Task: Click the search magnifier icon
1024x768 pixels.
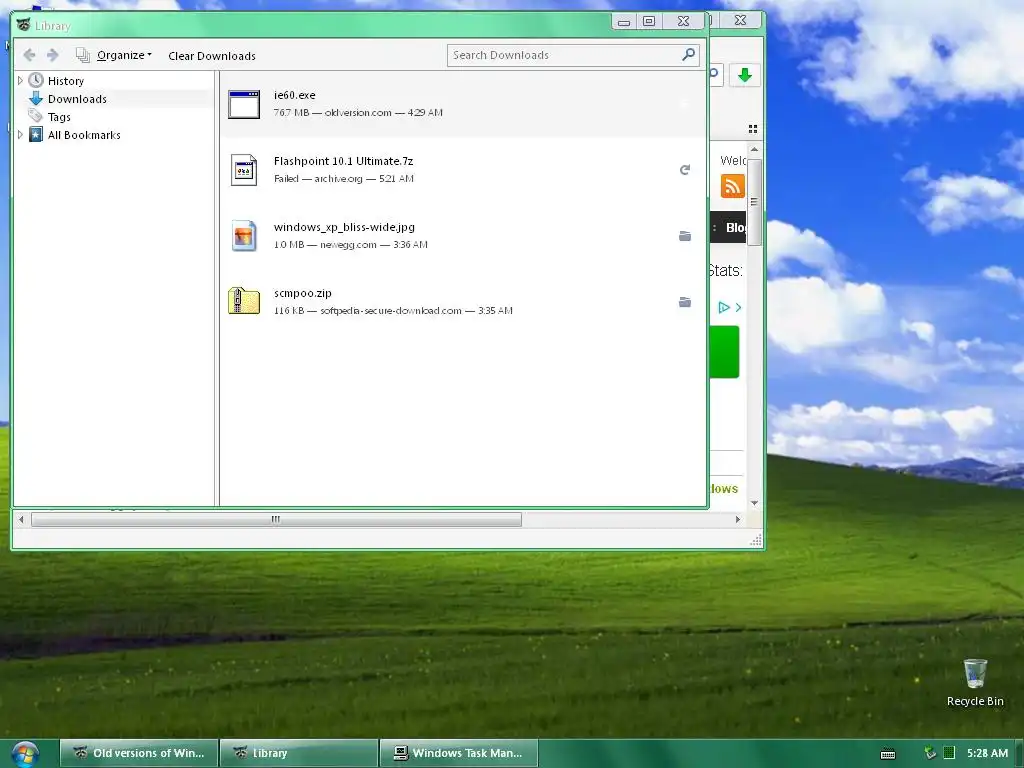Action: (x=688, y=55)
